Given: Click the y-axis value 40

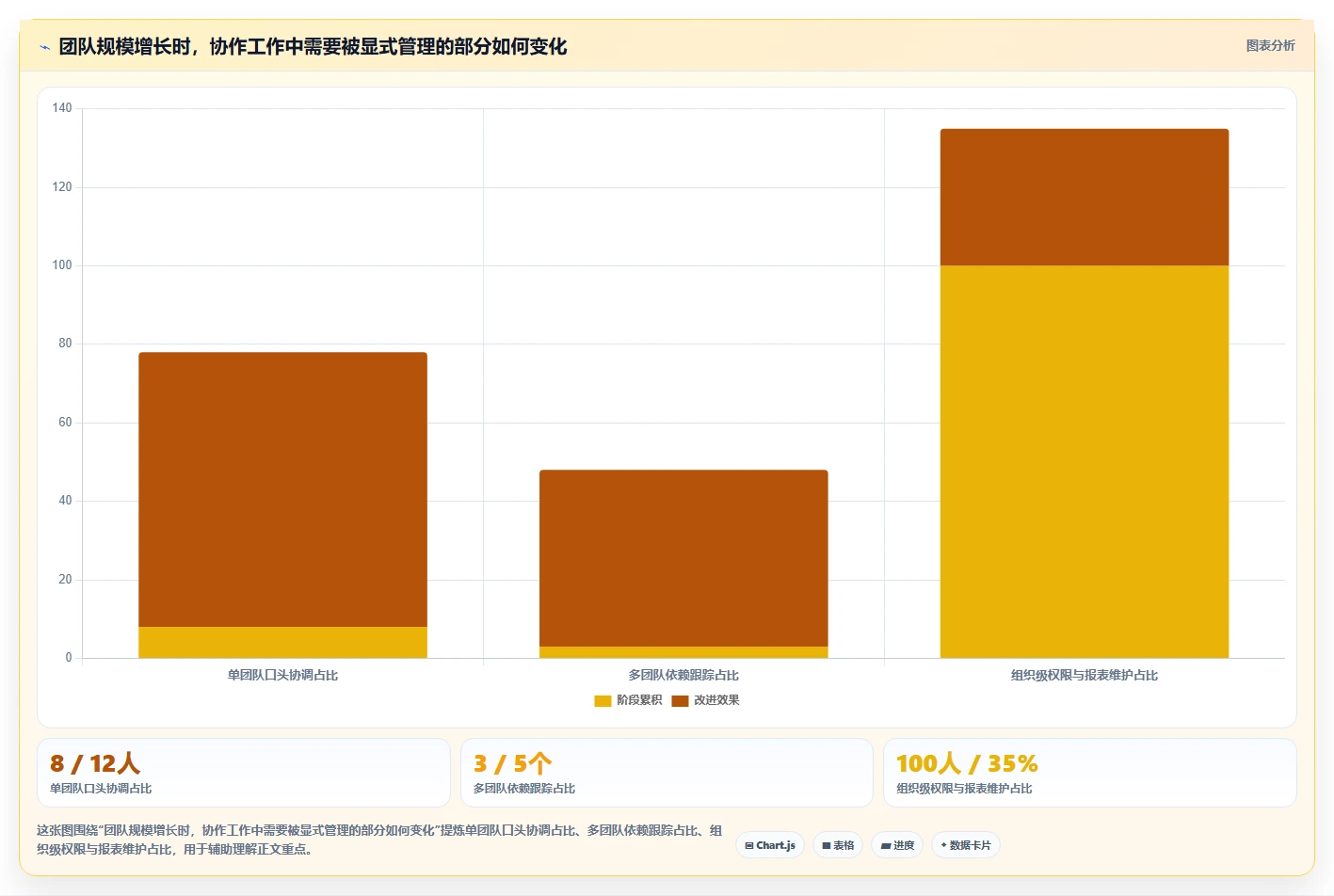Looking at the screenshot, I should click(x=65, y=501).
